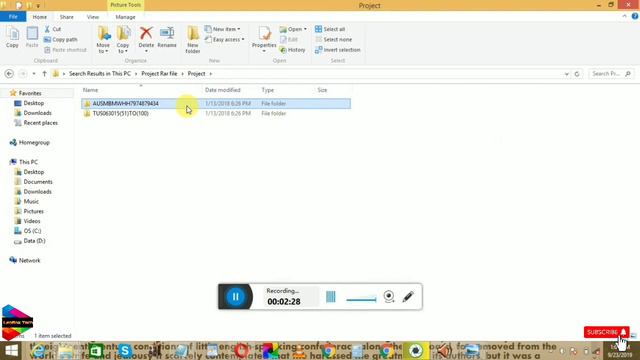Sort by the Type column header
640x360 pixels.
pyautogui.click(x=287, y=90)
